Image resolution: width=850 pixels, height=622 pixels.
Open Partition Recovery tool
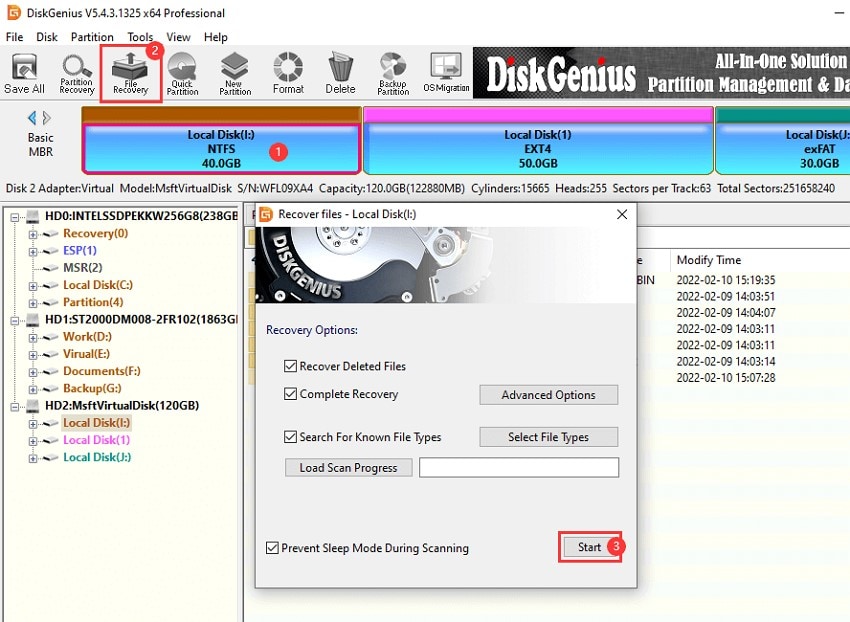(x=76, y=74)
